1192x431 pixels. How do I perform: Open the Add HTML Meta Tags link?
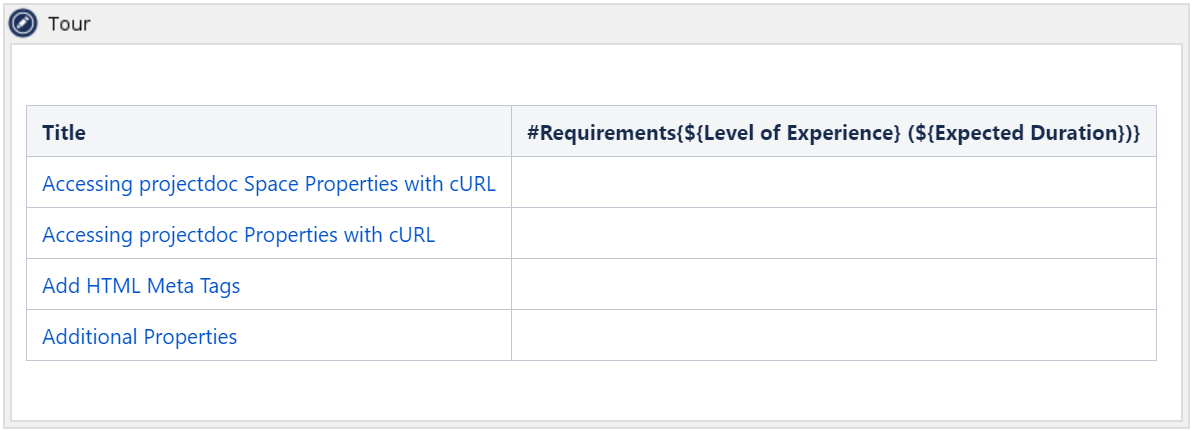click(141, 286)
